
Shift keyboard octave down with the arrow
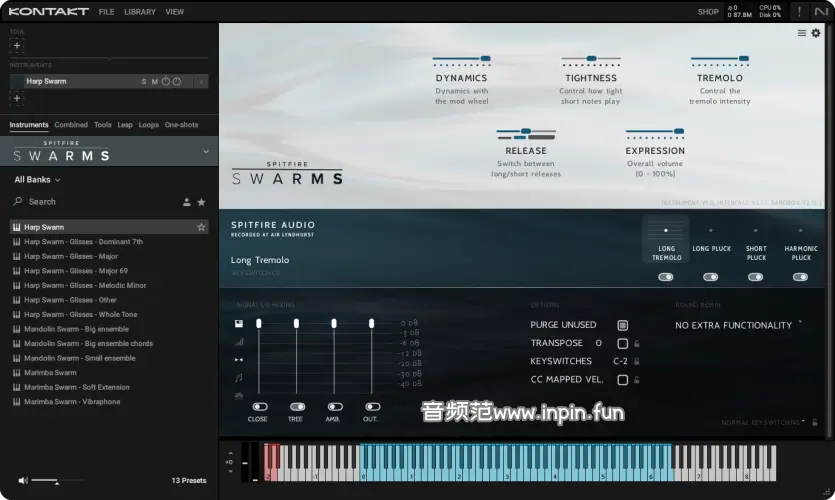[x=230, y=471]
